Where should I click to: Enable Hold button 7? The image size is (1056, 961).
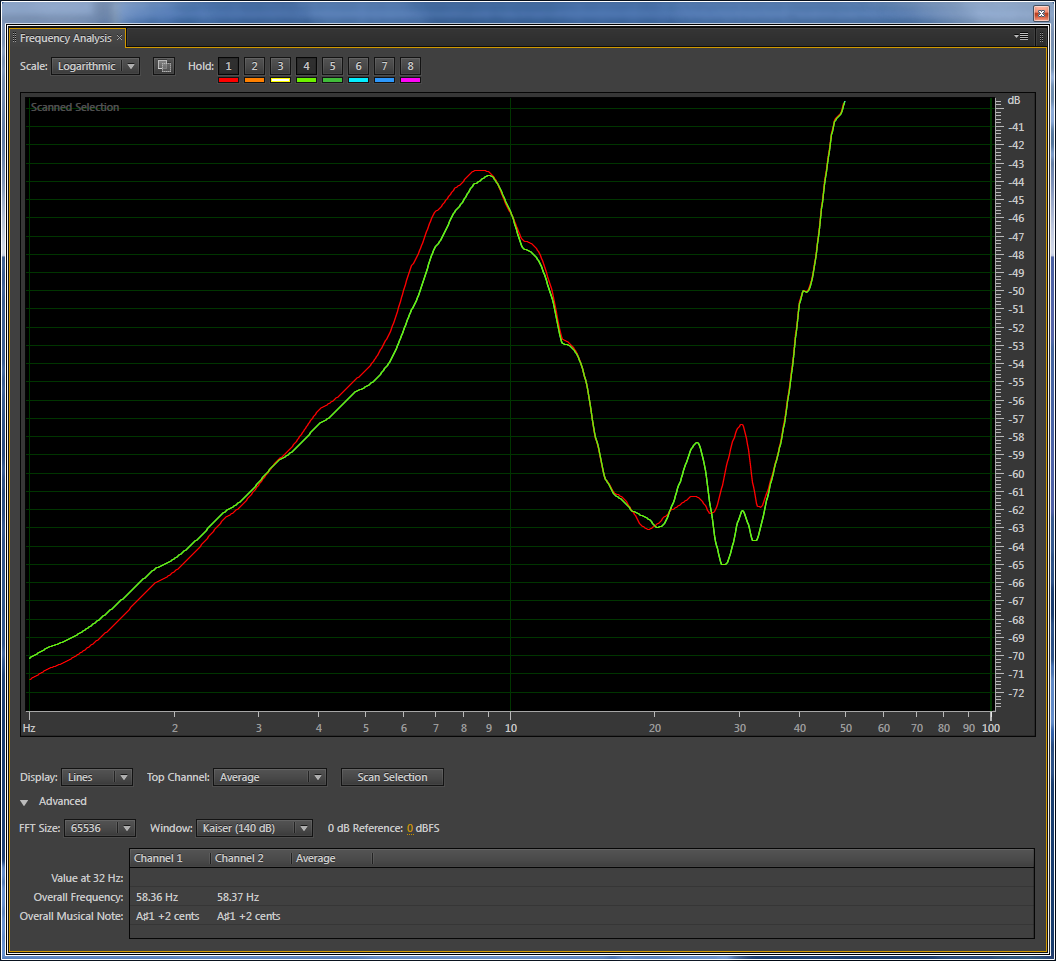tap(384, 66)
